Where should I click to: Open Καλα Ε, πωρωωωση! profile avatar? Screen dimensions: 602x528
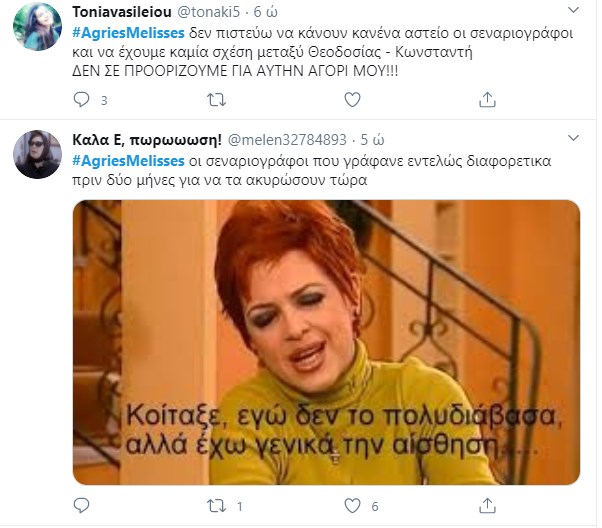click(37, 154)
